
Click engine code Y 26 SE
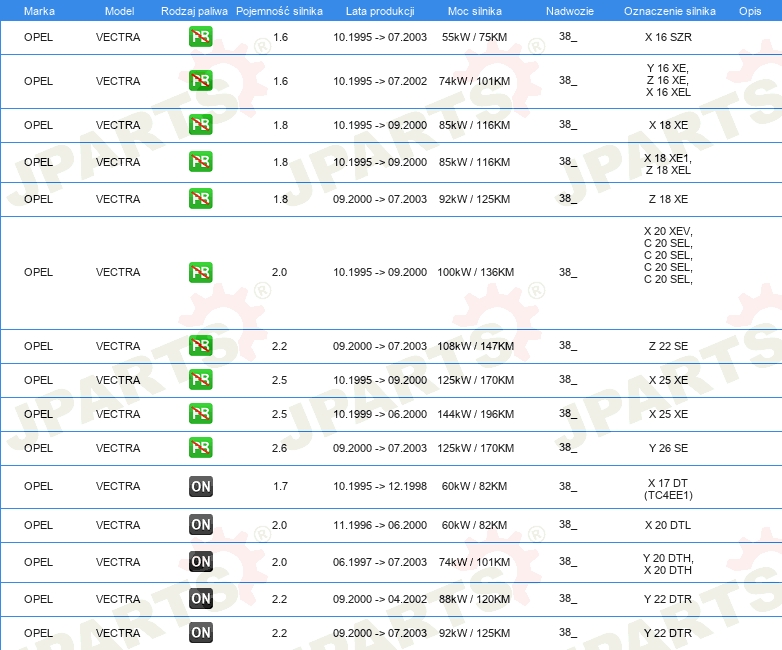[668, 448]
